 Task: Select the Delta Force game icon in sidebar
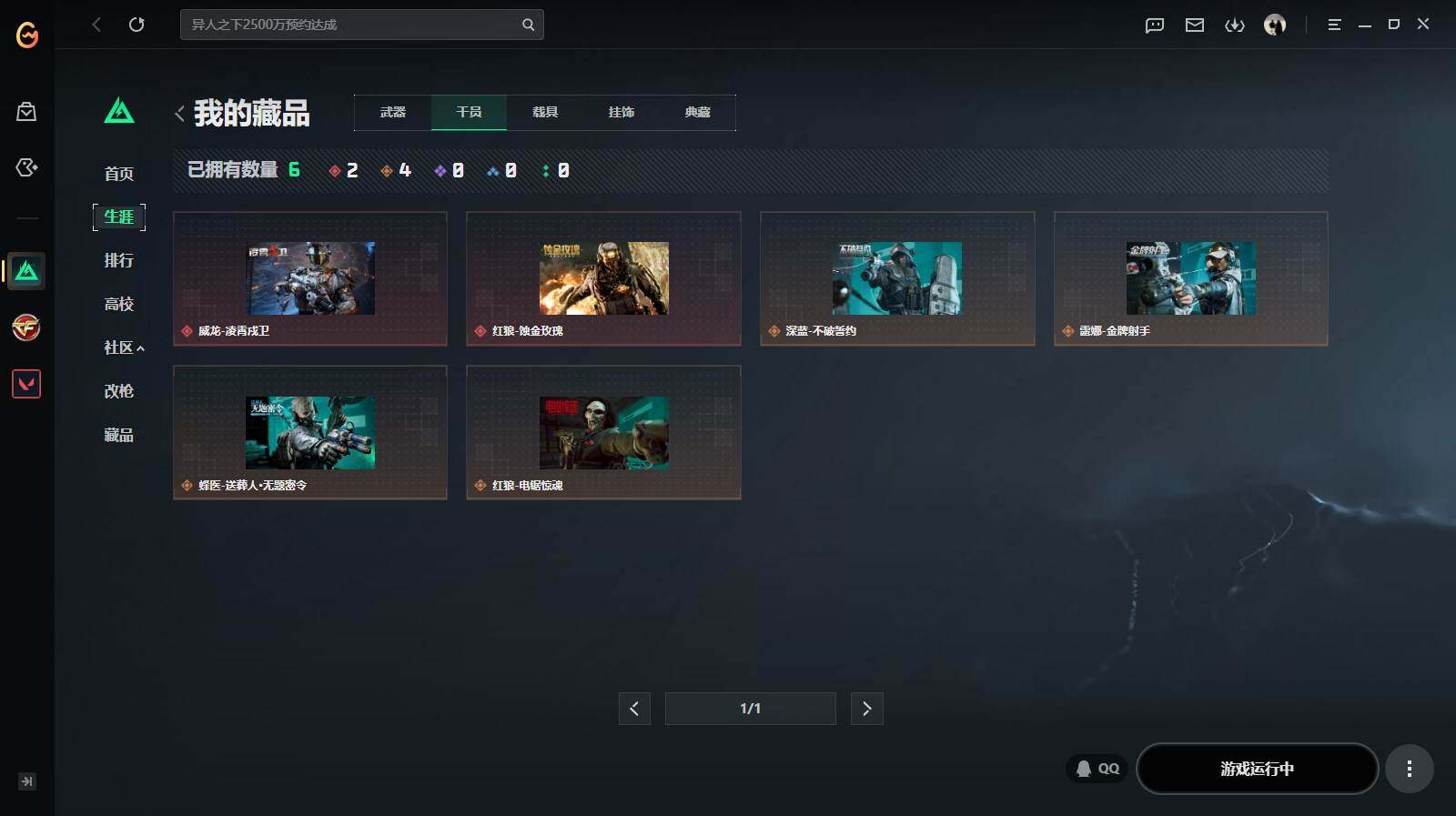click(26, 271)
